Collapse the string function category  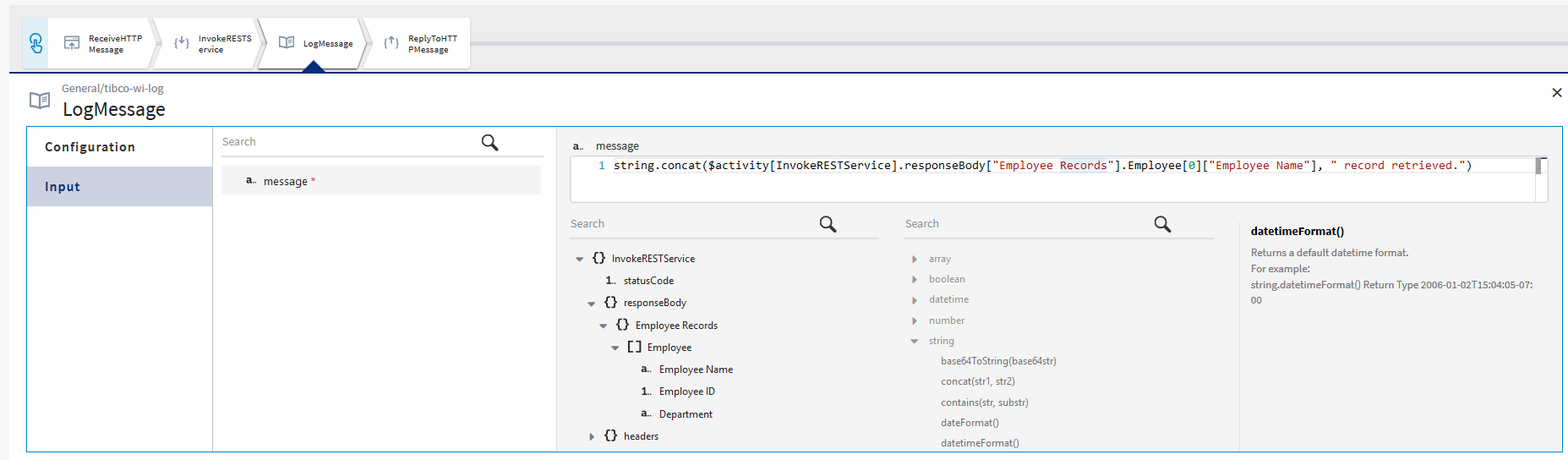click(915, 342)
